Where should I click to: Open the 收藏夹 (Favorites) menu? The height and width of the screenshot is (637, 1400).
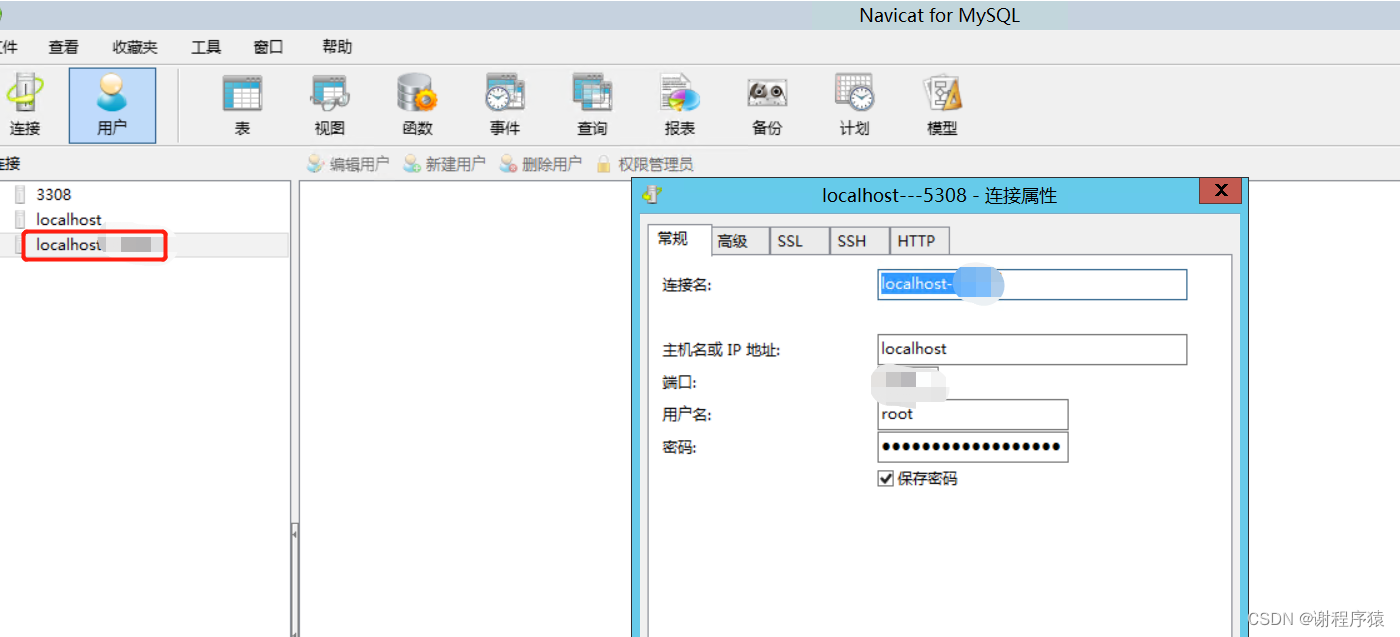(134, 46)
